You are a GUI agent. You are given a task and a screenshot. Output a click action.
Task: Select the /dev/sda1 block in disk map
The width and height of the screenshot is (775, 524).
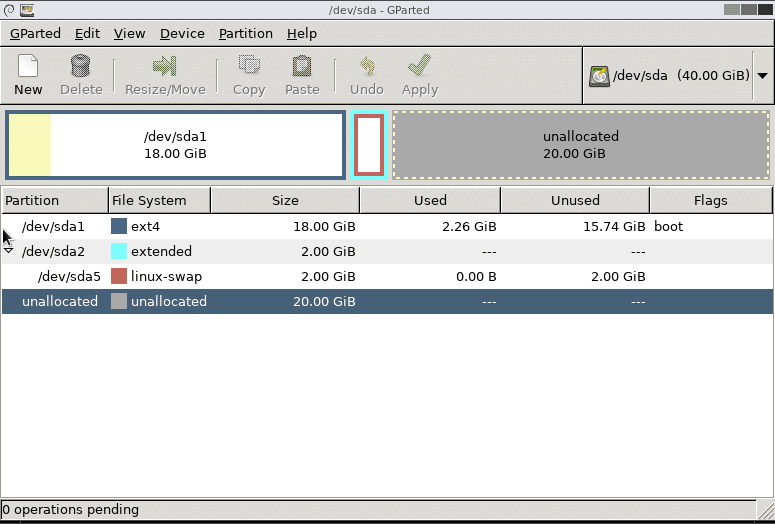176,145
